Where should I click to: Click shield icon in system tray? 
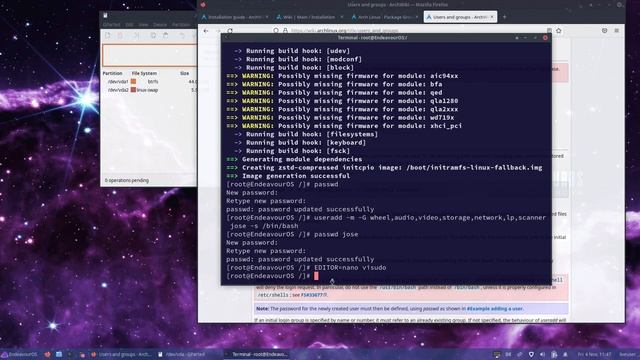531,354
